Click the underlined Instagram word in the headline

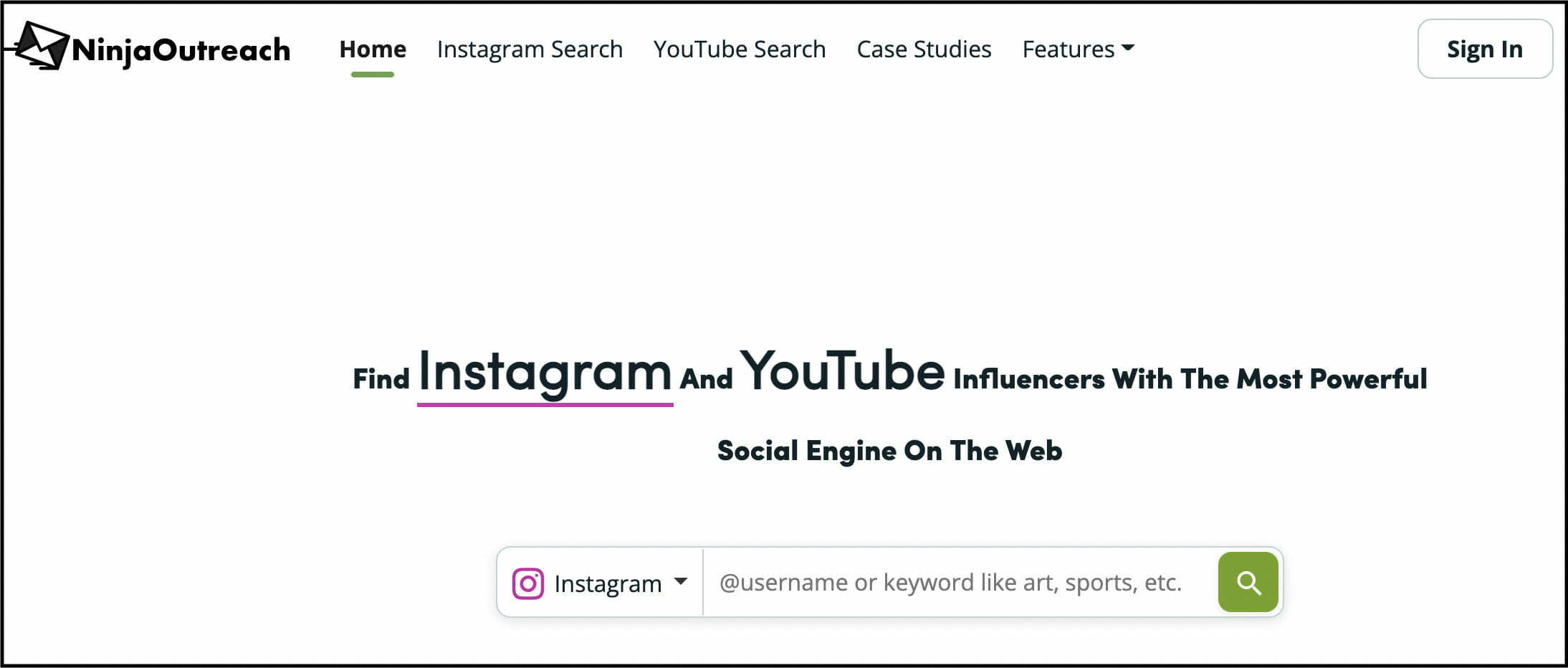[545, 372]
